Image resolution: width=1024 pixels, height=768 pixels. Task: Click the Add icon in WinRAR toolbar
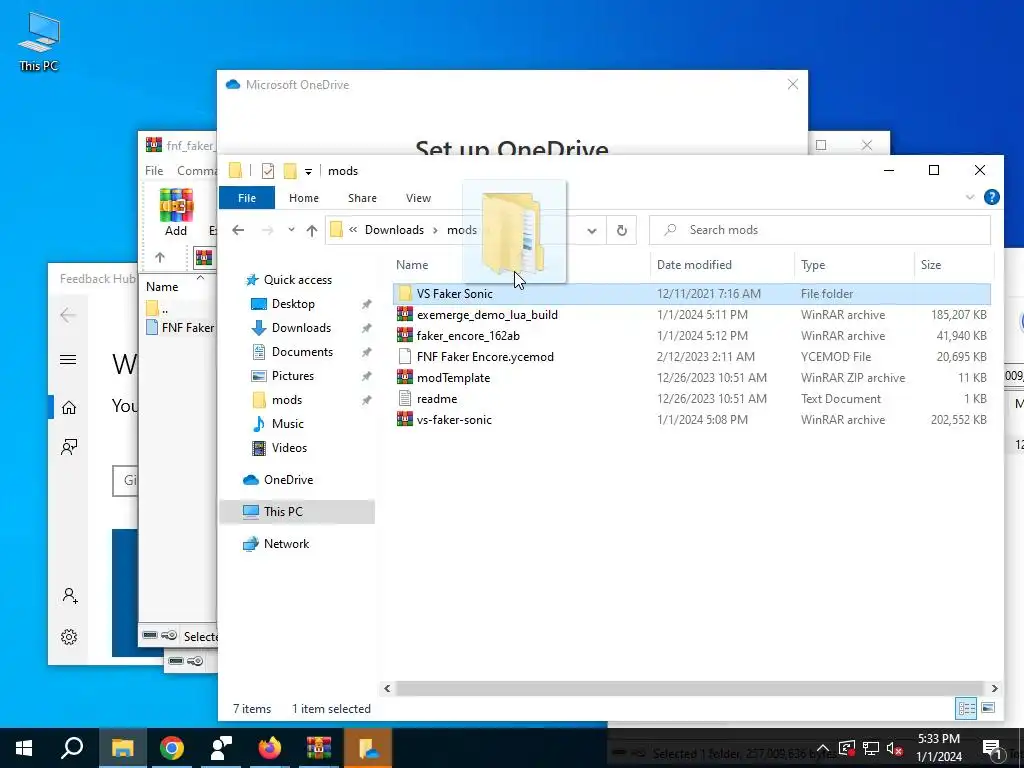(x=176, y=212)
